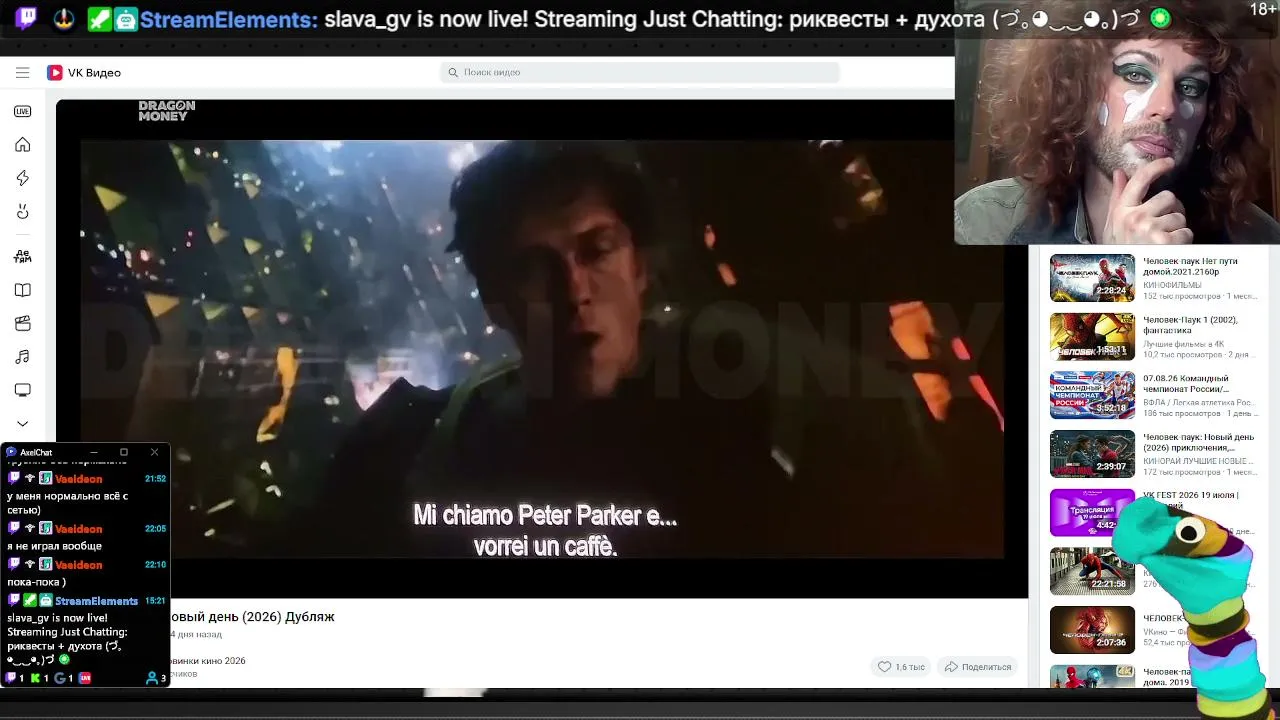Click the 21:52 timestamp in AxelChat
This screenshot has height=720, width=1280.
click(x=155, y=479)
